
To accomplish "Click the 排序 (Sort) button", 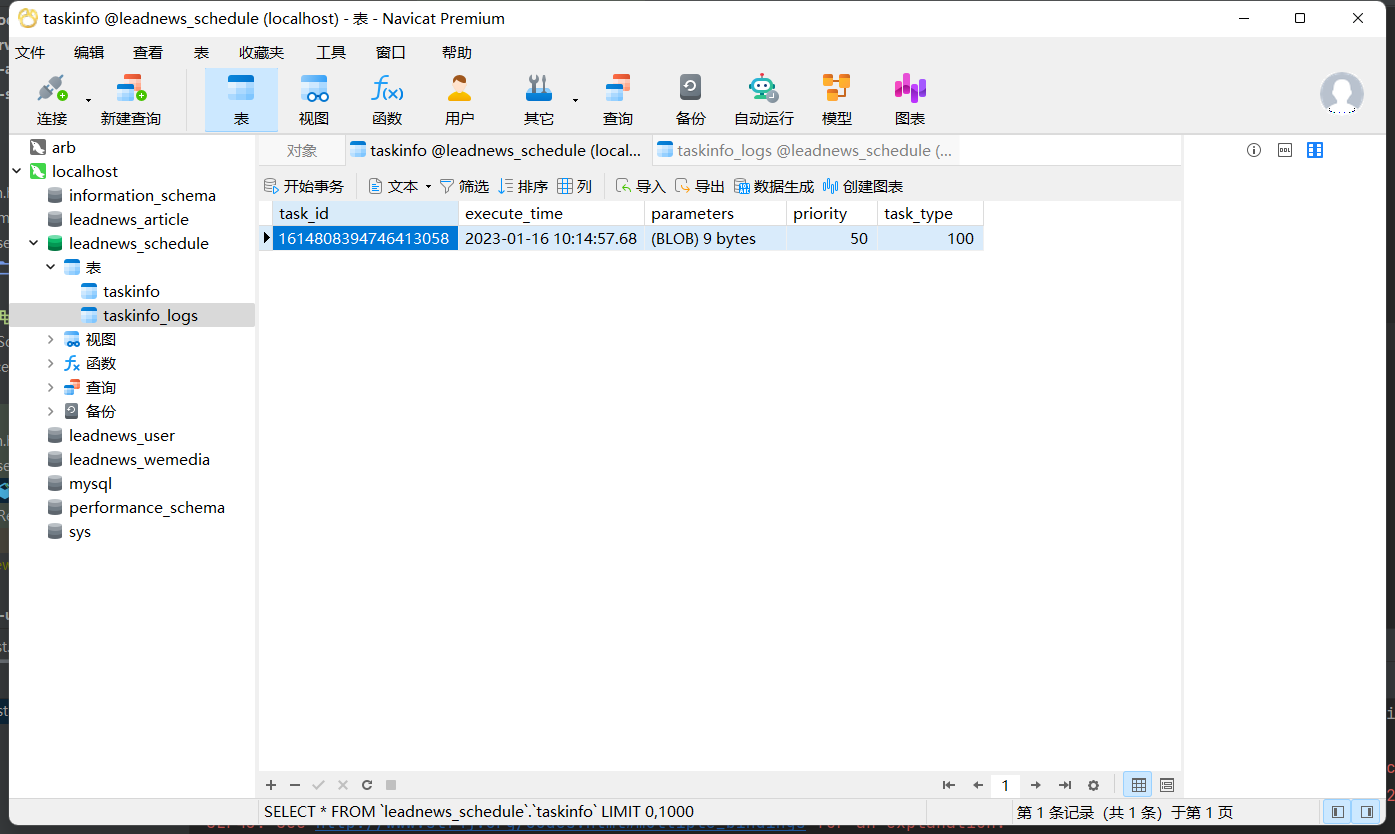I will pos(523,186).
